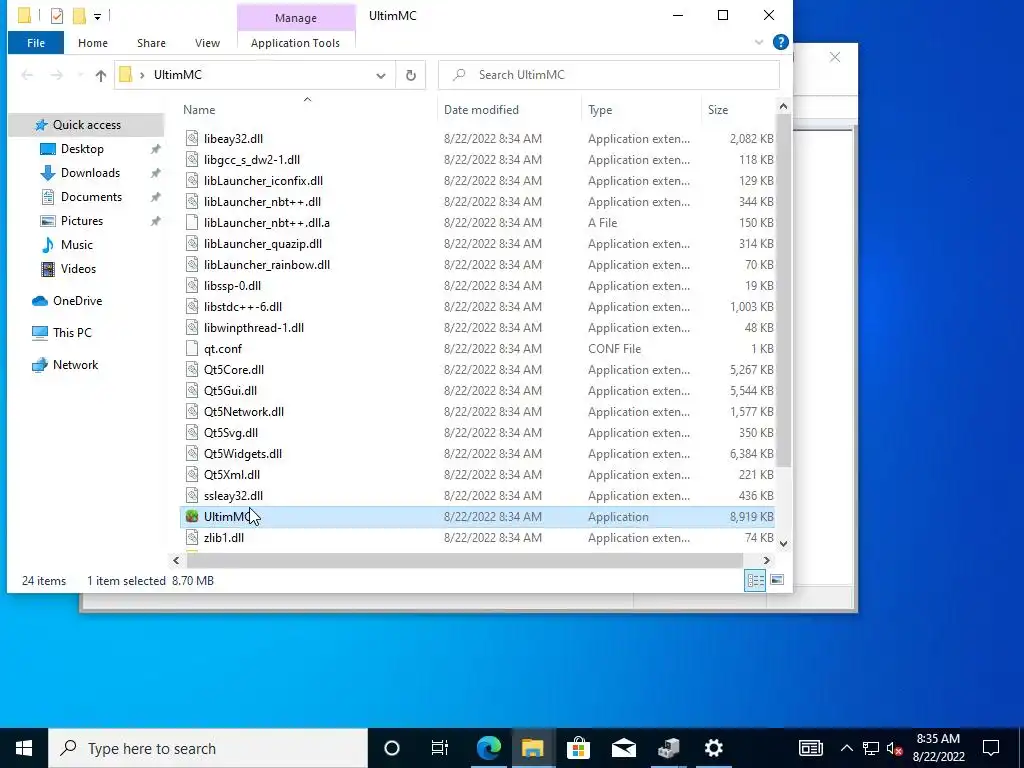Click the Qt5Core.dll file icon
Screen dimensions: 1024x768
[x=191, y=370]
